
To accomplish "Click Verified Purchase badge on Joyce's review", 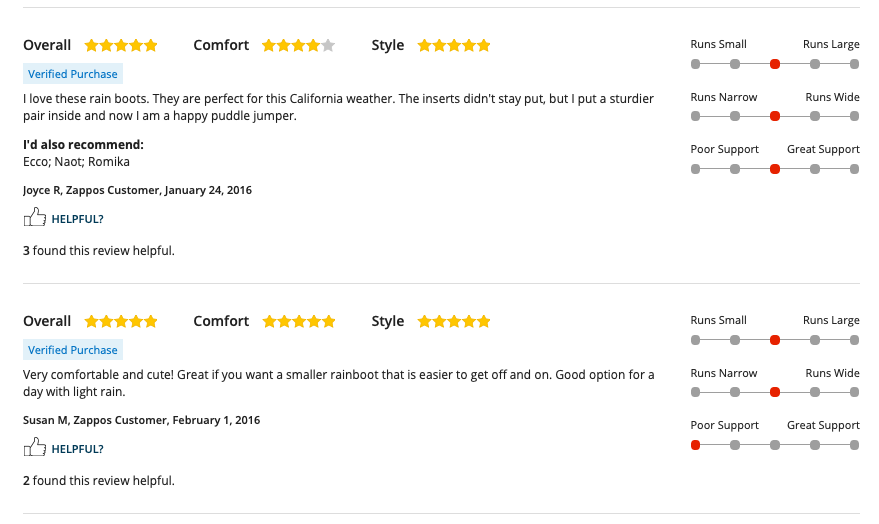I will point(73,74).
